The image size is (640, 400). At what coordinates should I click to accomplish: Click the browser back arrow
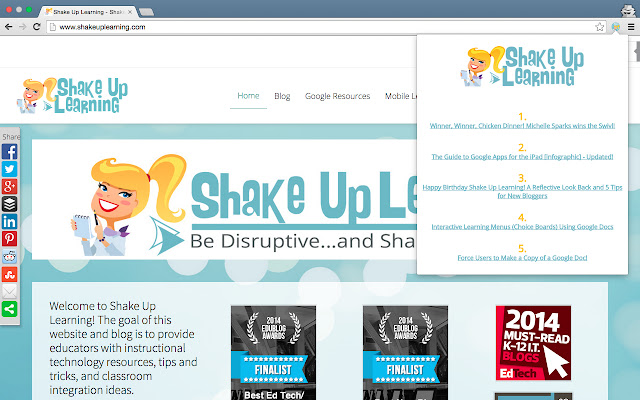pos(9,27)
